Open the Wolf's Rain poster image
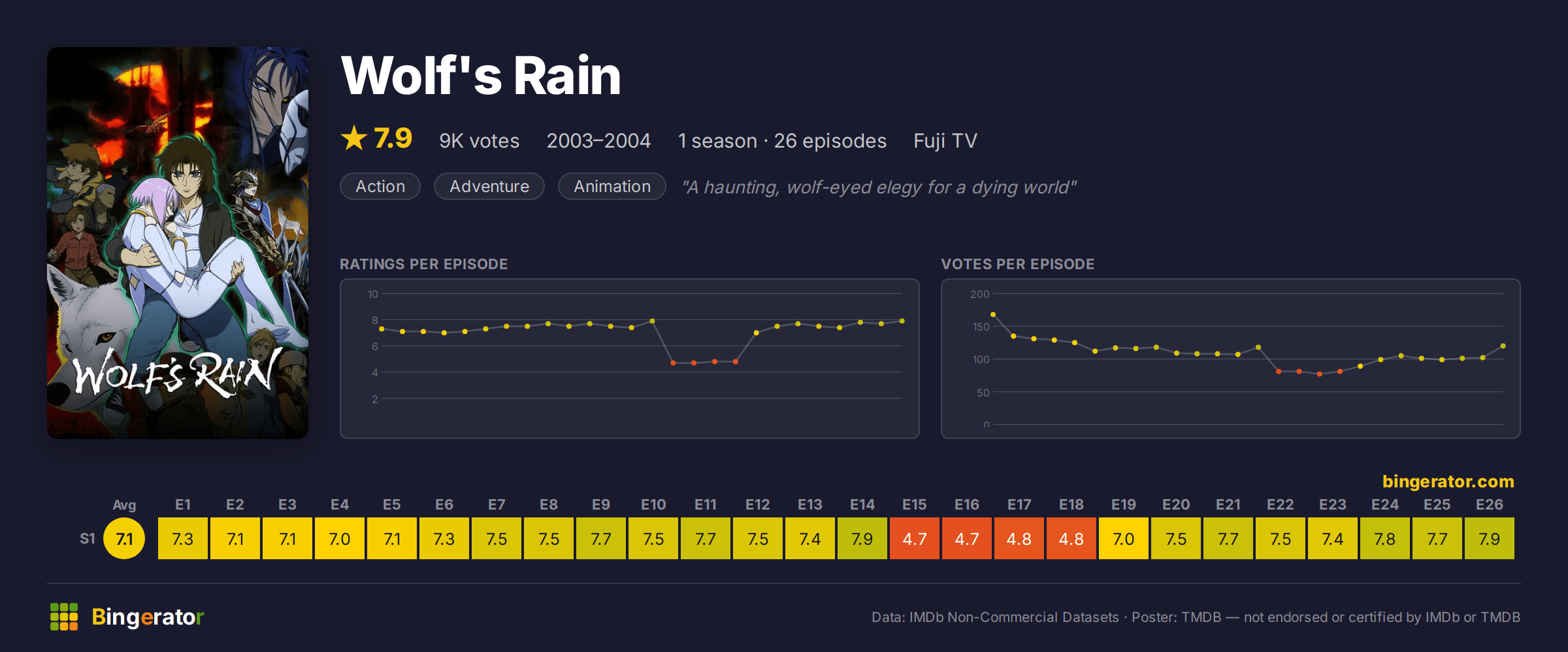The width and height of the screenshot is (1568, 652). point(178,243)
